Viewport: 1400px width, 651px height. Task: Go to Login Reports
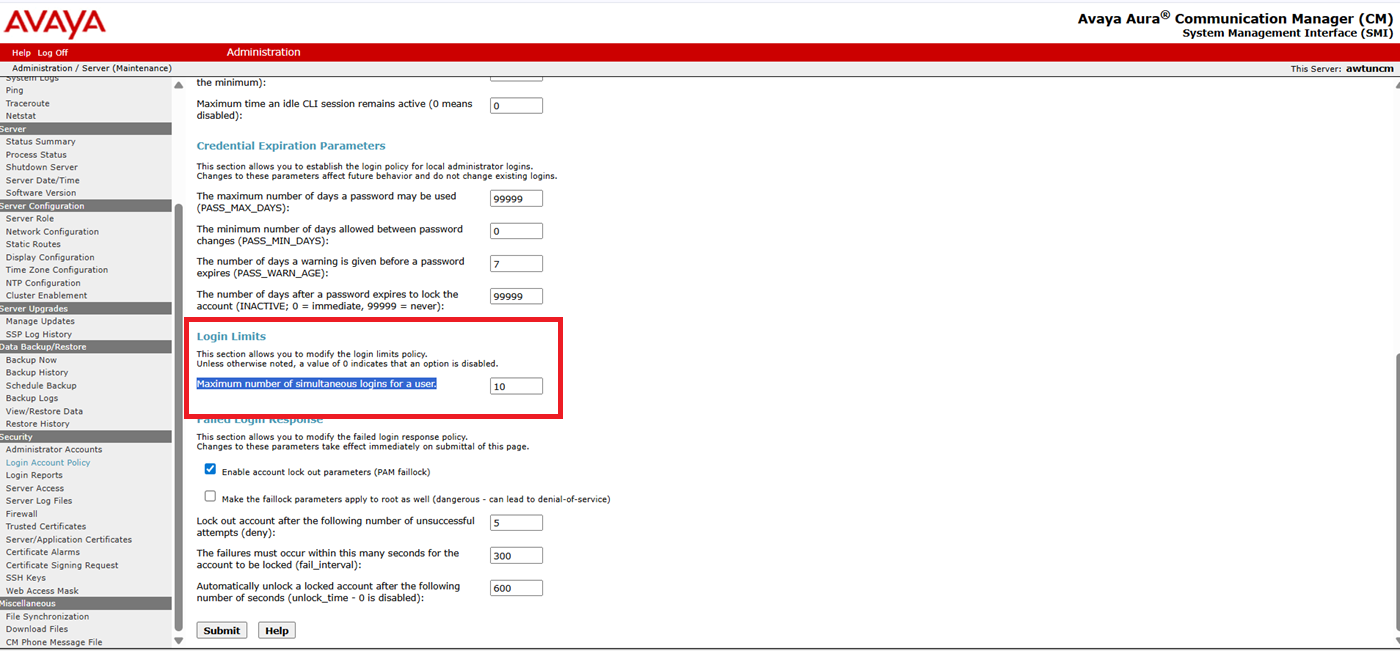[34, 476]
